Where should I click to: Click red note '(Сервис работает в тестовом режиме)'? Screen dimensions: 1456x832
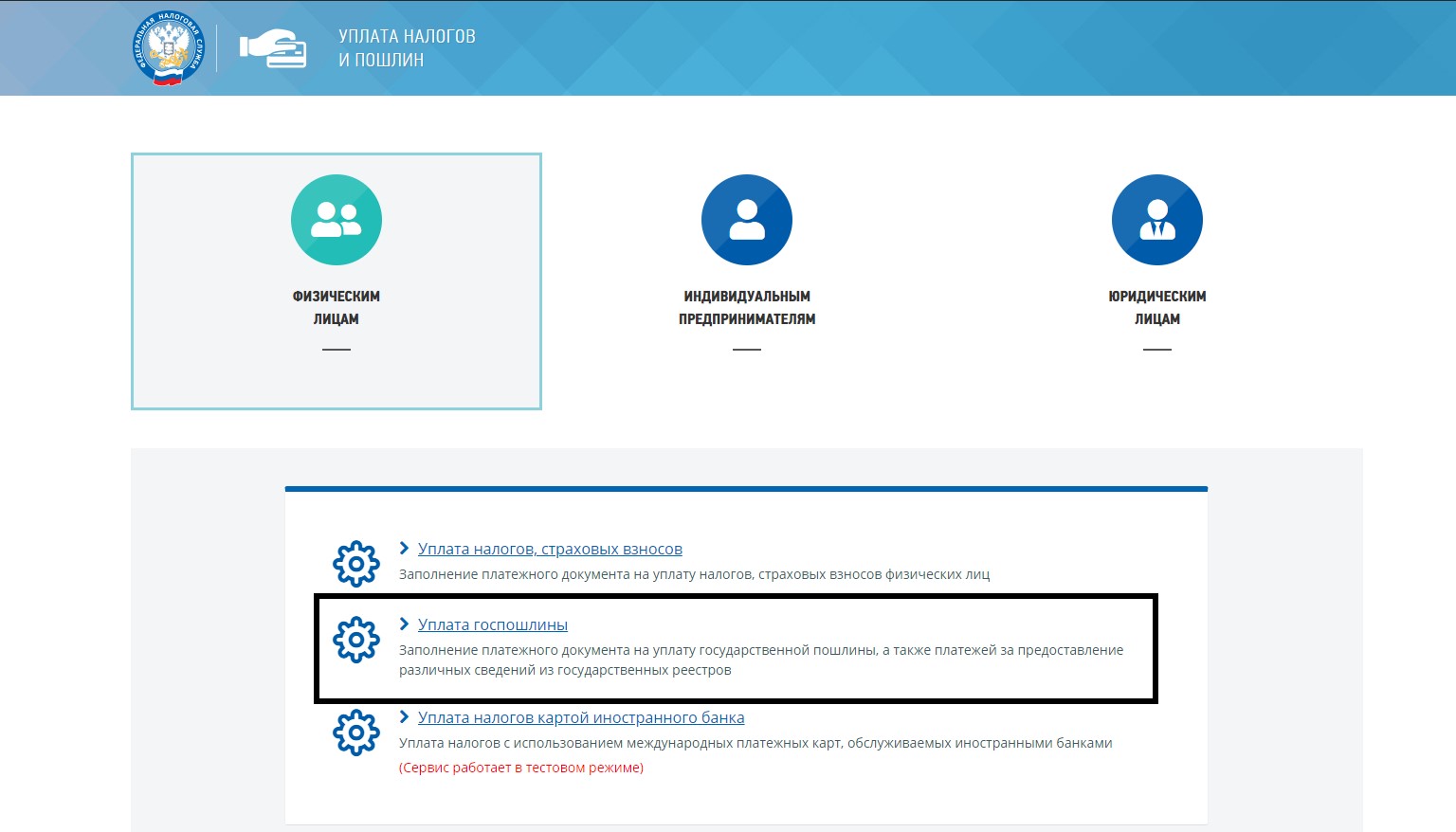[521, 768]
